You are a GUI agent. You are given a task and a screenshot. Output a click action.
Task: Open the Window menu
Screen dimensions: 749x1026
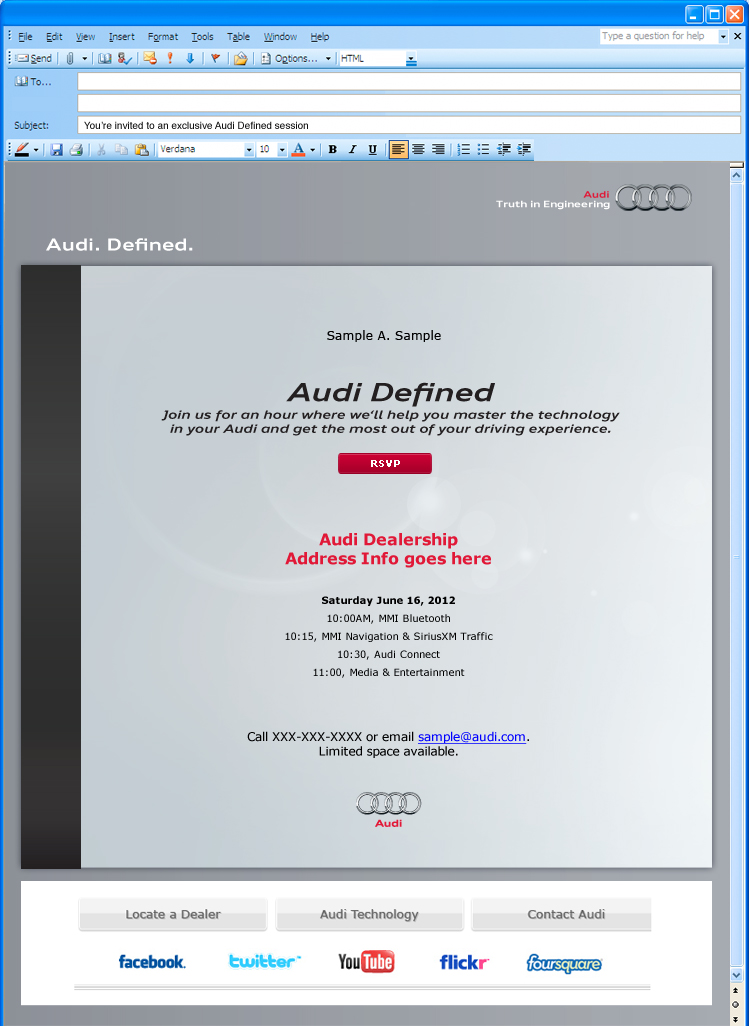click(x=280, y=37)
